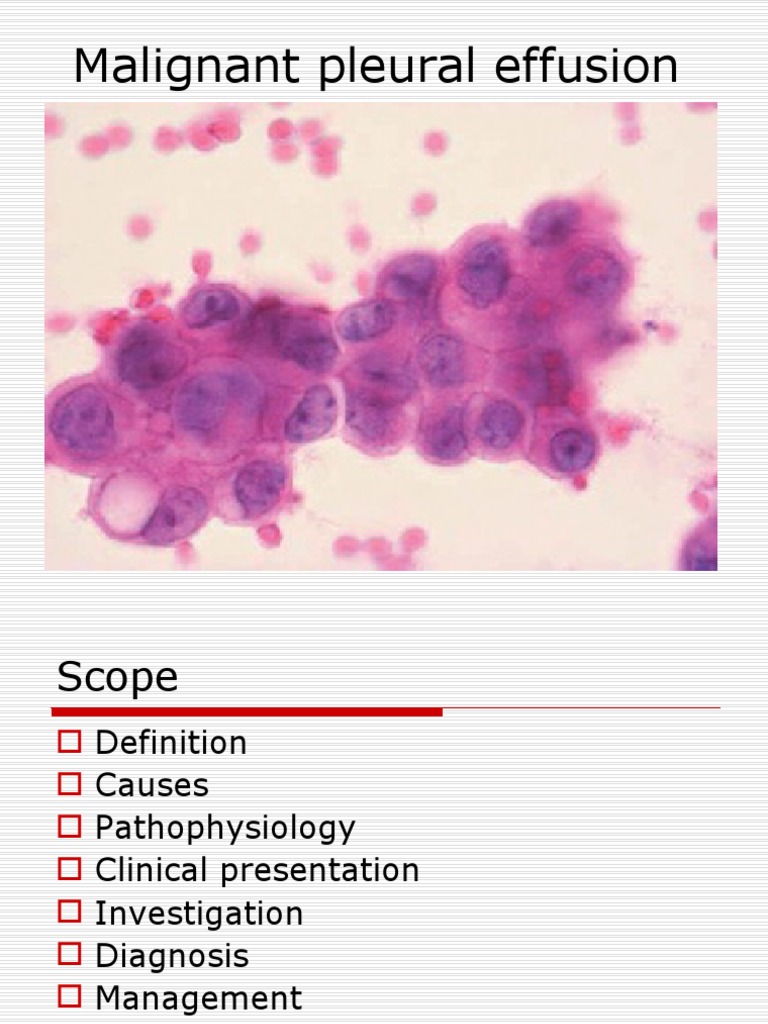The width and height of the screenshot is (768, 1024).
Task: Click the square bullet beside Definition
Action: (x=68, y=742)
